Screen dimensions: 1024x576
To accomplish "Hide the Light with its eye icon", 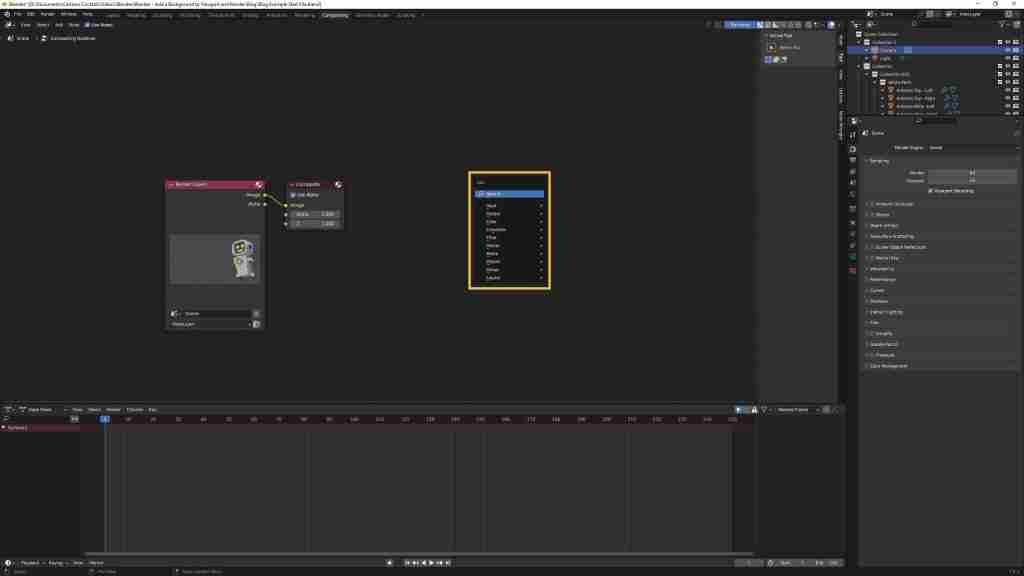I will pos(1008,58).
